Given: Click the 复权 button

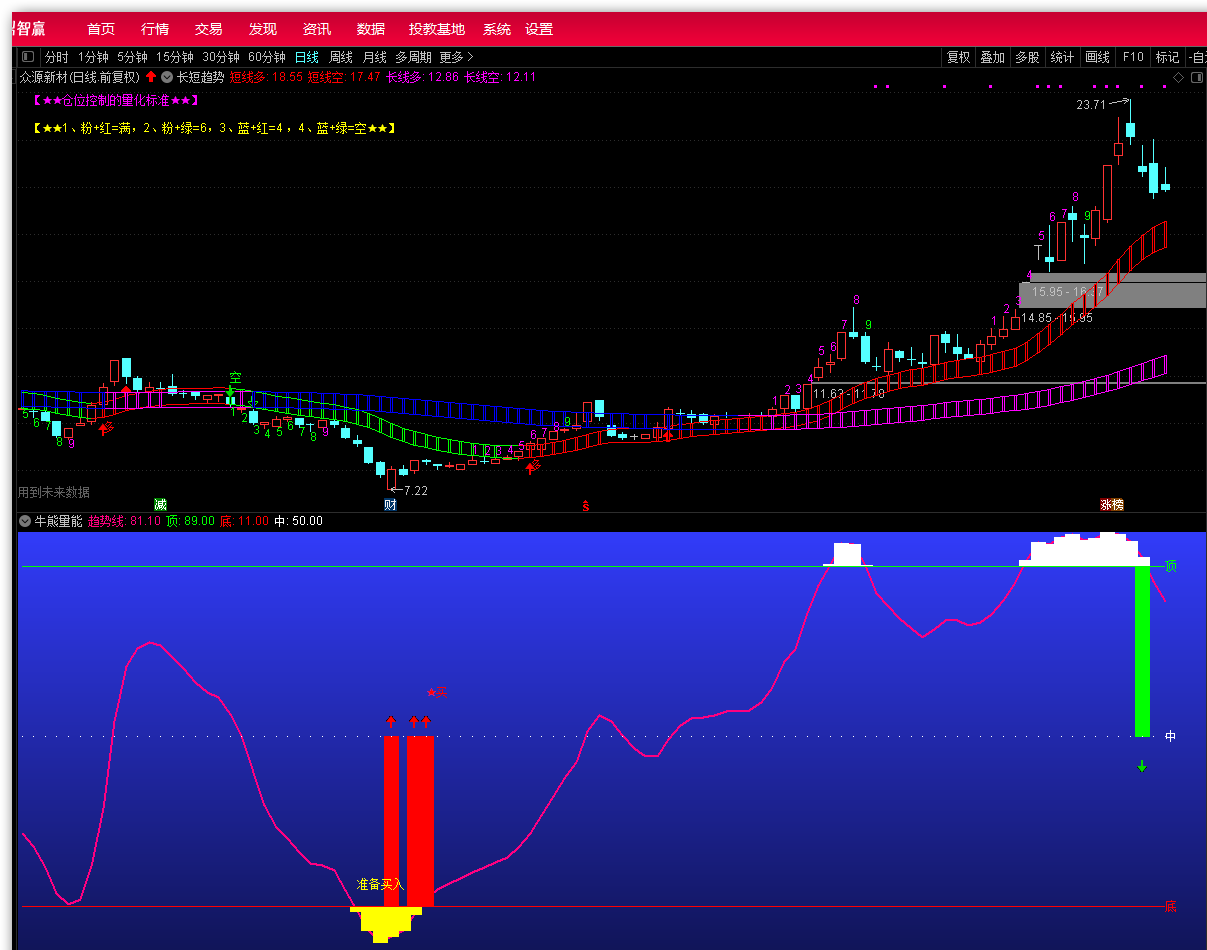Looking at the screenshot, I should [x=959, y=57].
